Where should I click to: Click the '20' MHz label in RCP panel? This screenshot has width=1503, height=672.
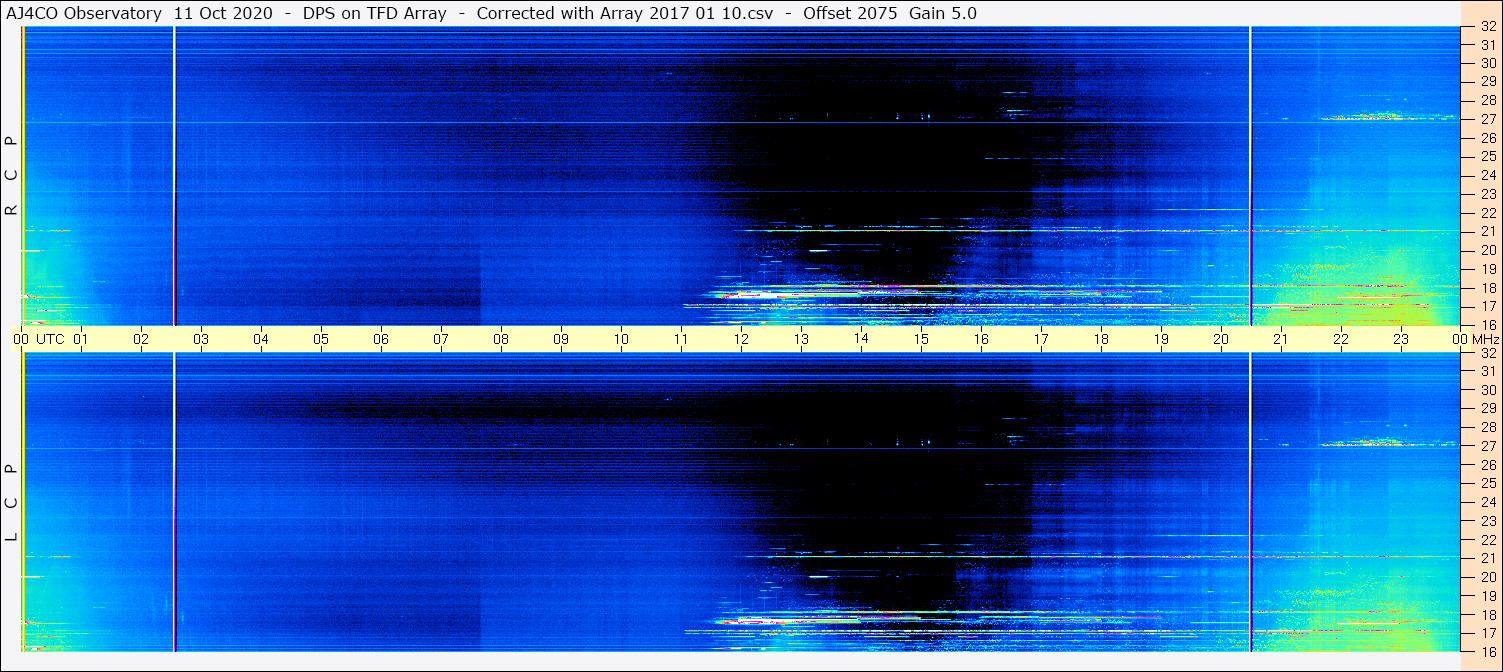click(x=1487, y=250)
